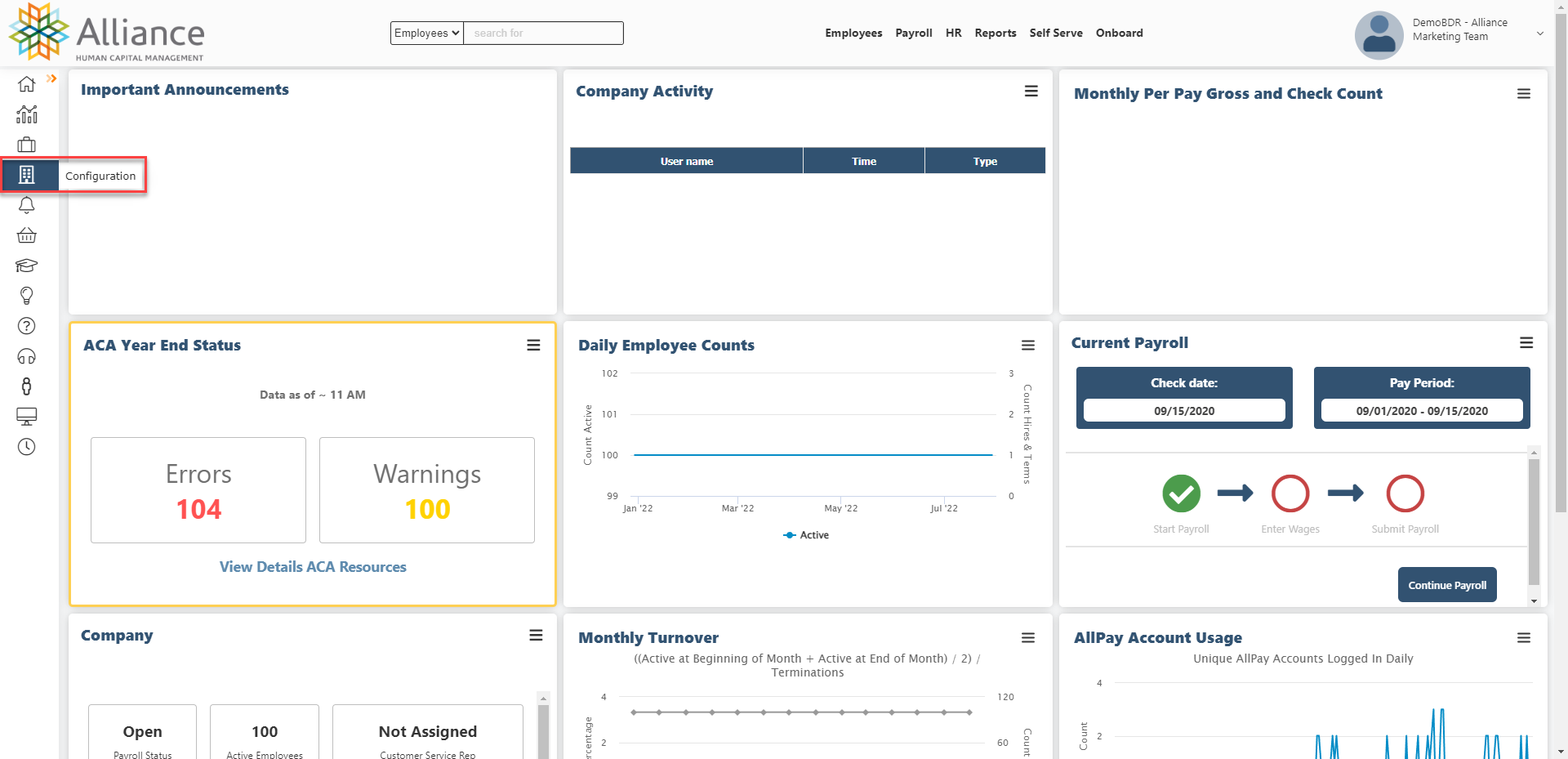Click the Important Announcements heading
The width and height of the screenshot is (1568, 759).
coord(185,90)
